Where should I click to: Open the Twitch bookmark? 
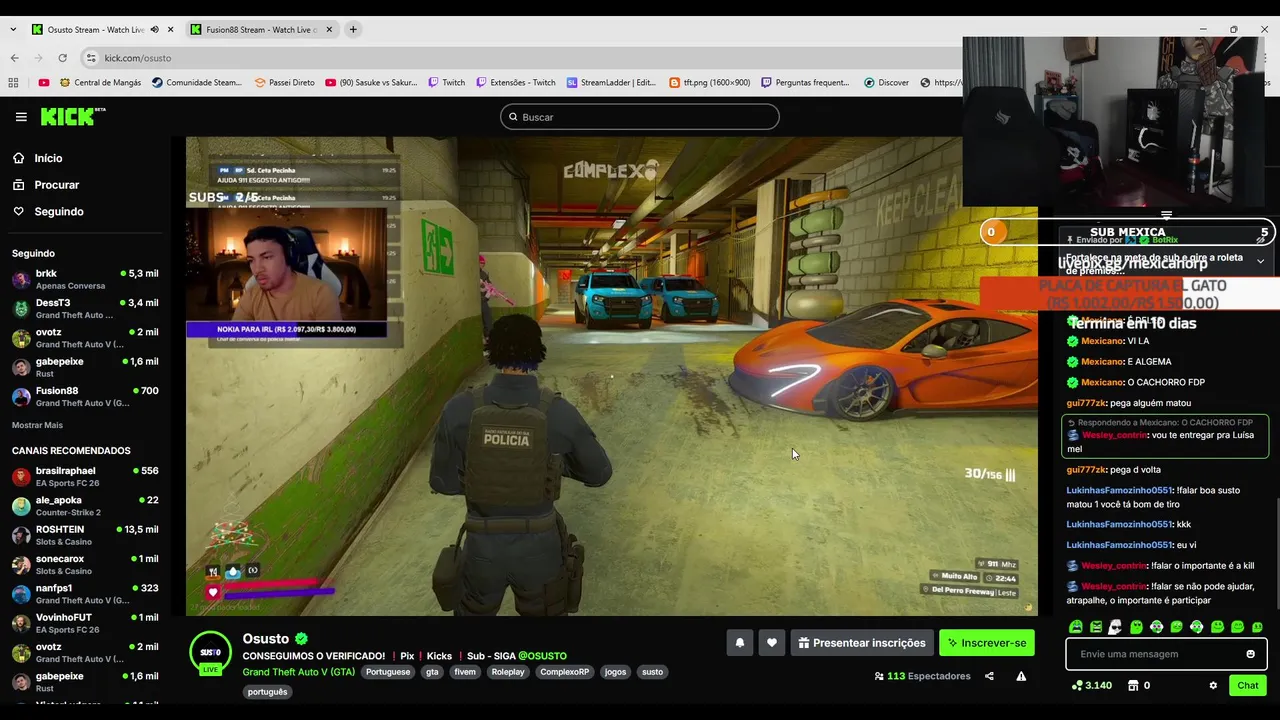[446, 83]
